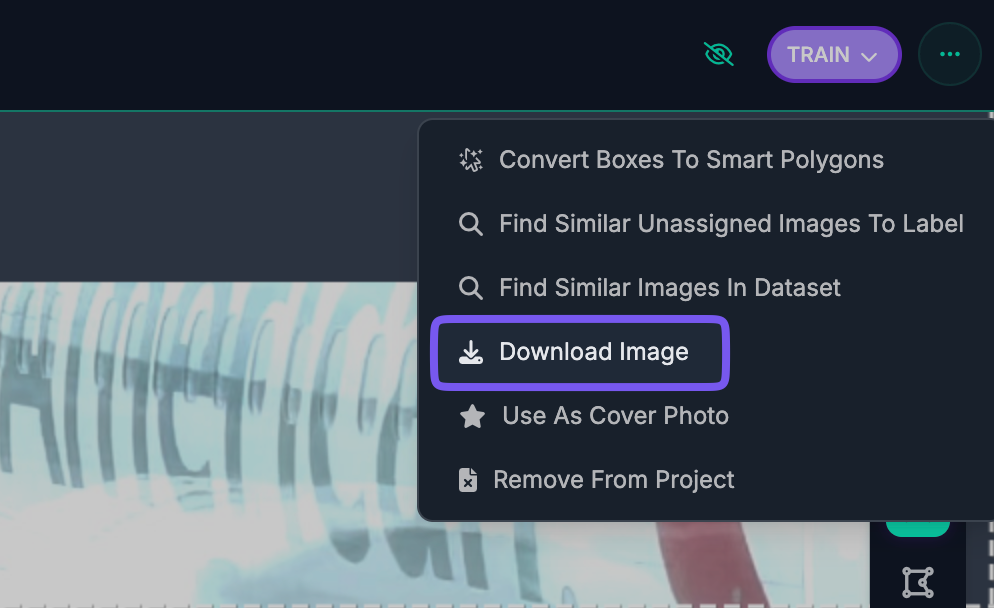
Task: Click the search icon beside Find Similar Images In Dataset
Action: click(471, 288)
